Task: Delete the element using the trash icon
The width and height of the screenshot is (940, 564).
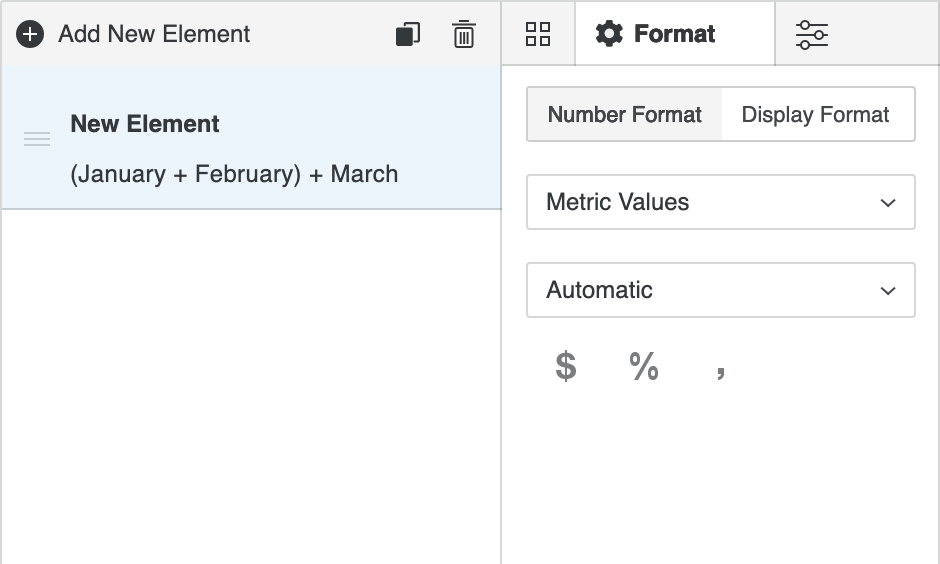Action: click(464, 34)
